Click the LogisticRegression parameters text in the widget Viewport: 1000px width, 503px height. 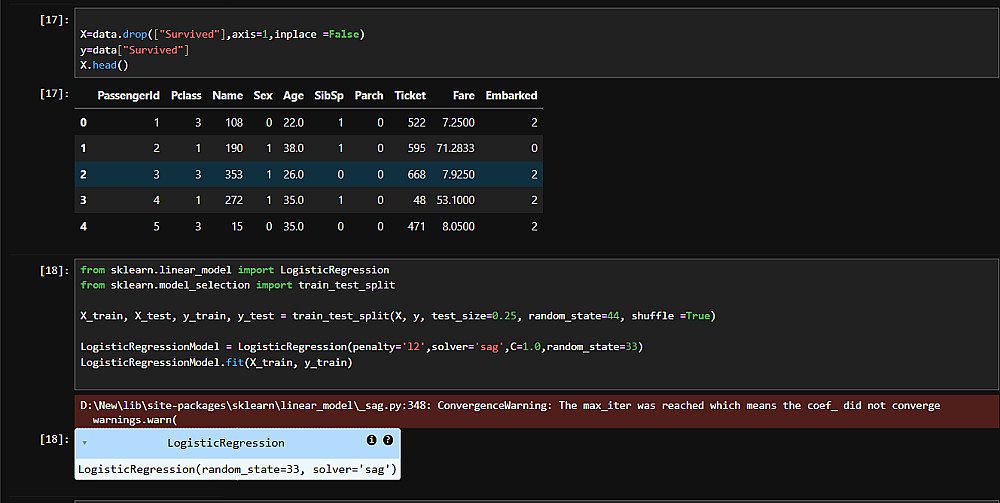238,469
